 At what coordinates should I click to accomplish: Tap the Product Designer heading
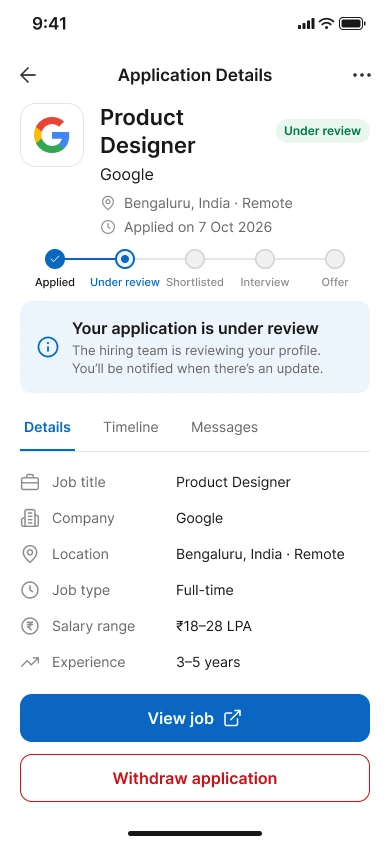point(147,131)
